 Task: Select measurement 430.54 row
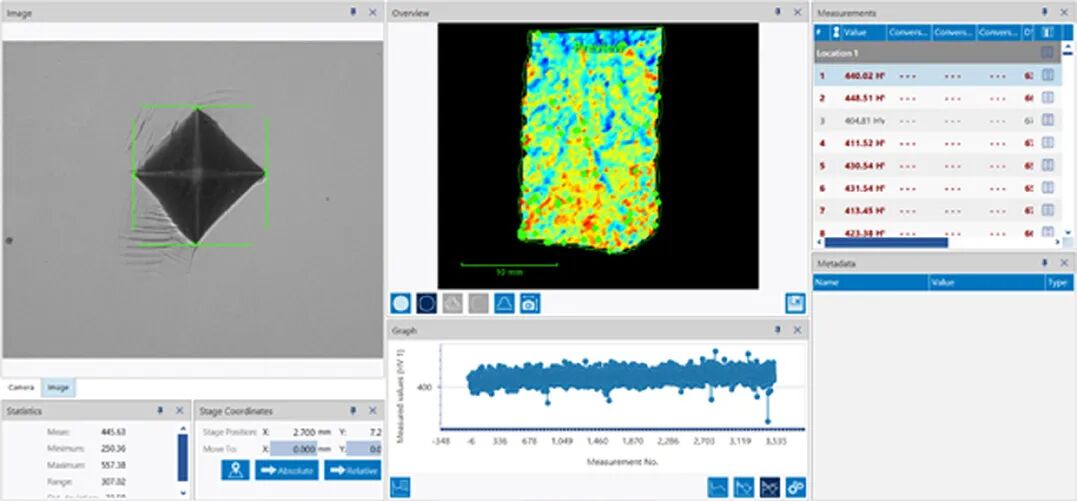tap(938, 165)
